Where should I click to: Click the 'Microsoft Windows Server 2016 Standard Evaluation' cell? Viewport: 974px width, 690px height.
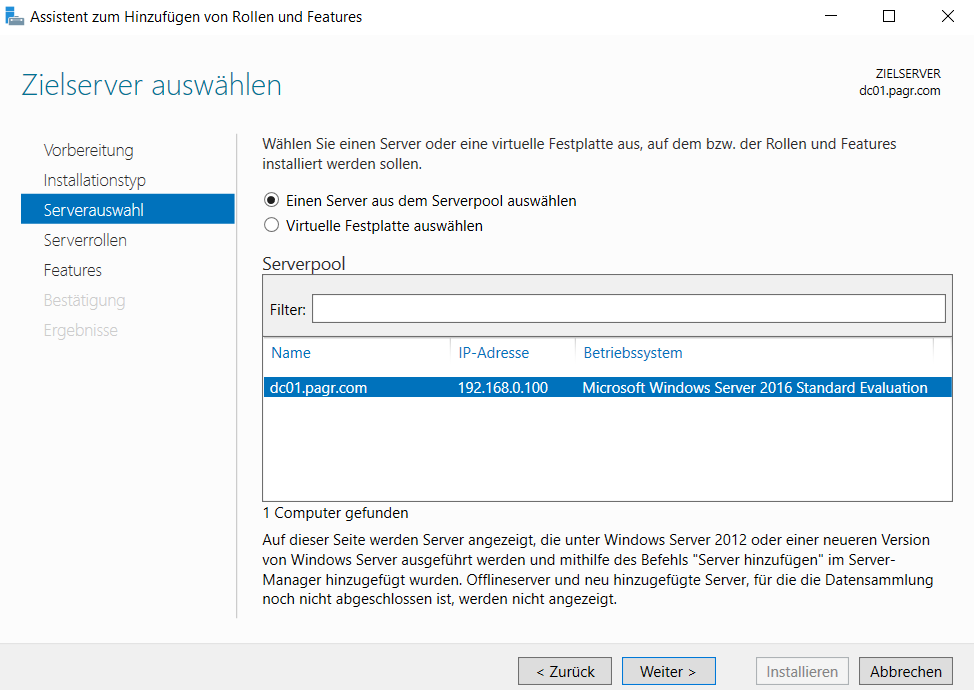click(755, 388)
